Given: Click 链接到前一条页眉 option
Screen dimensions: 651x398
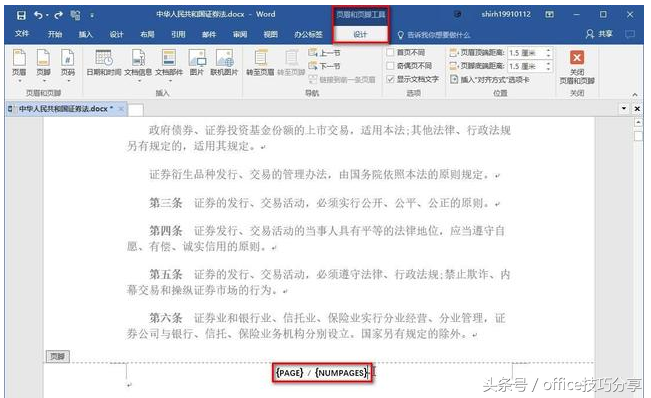Looking at the screenshot, I should (x=342, y=80).
